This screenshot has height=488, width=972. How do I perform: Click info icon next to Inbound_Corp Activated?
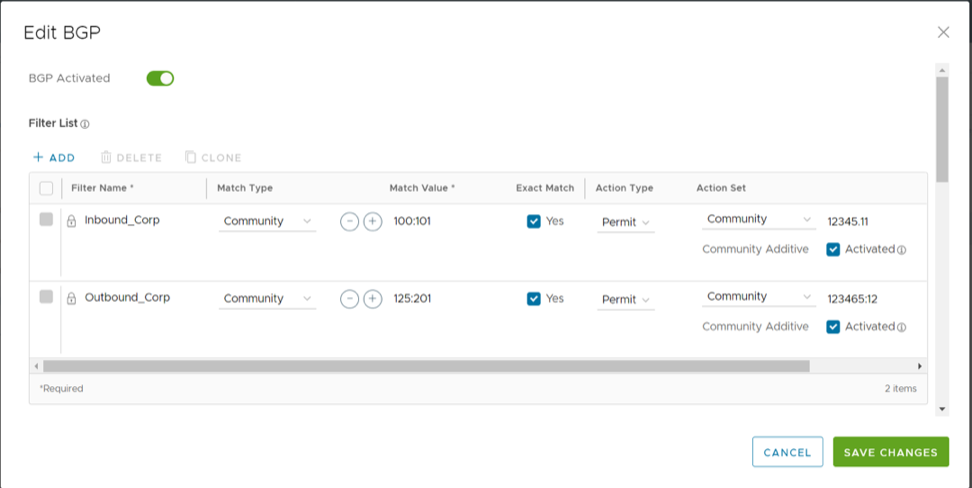pyautogui.click(x=901, y=250)
